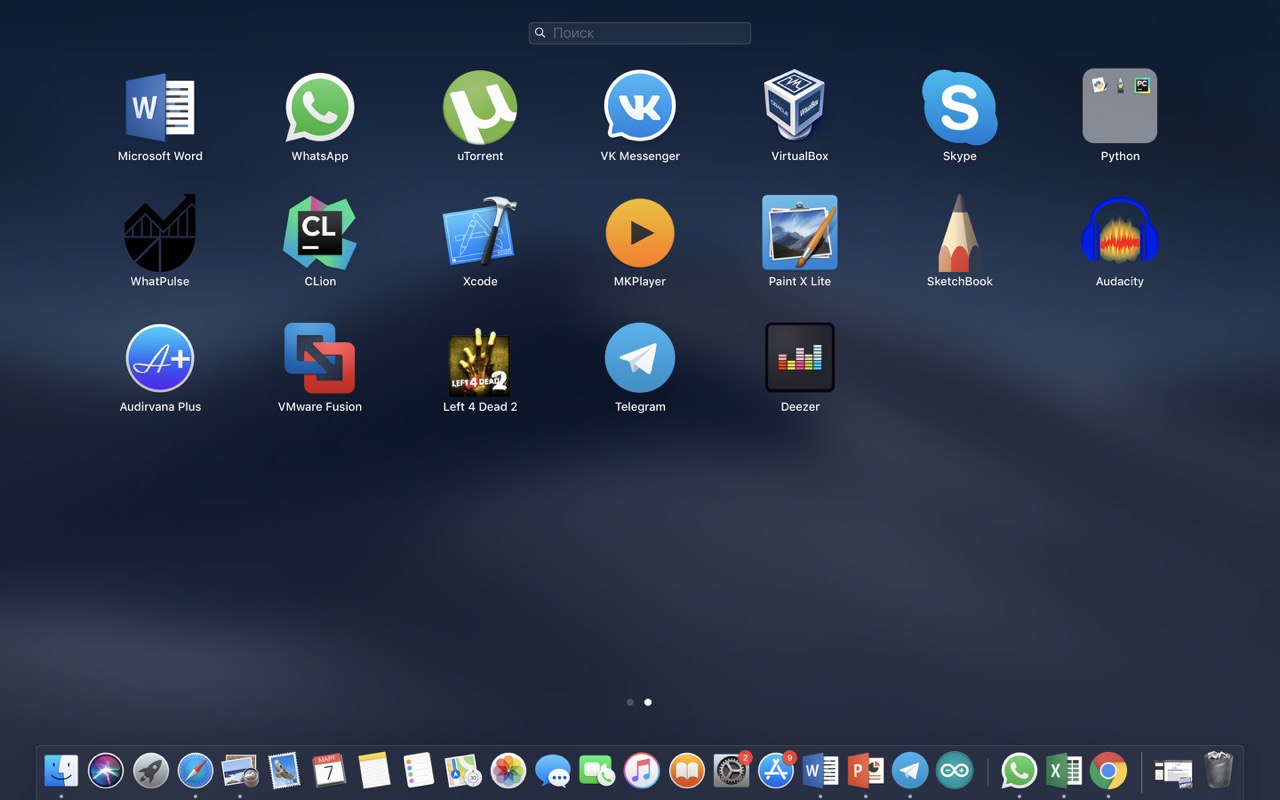Activate Siri from the Dock
Viewport: 1280px width, 800px height.
pos(106,770)
